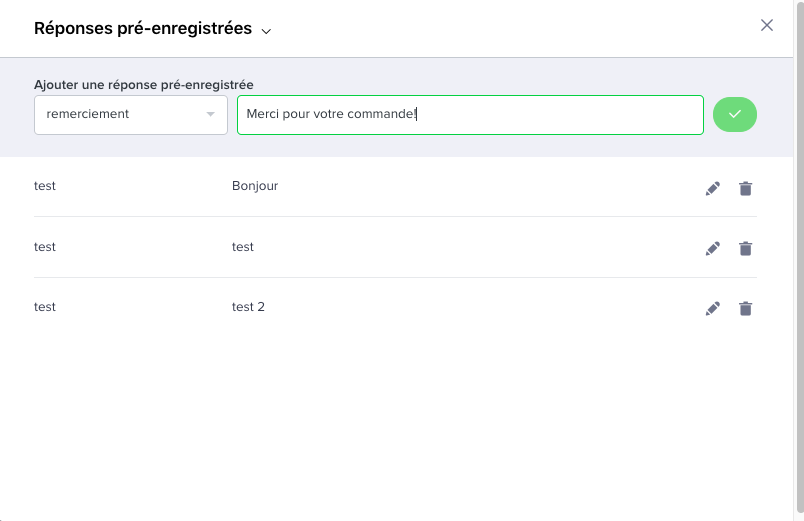The width and height of the screenshot is (804, 521).
Task: Click the triangle arrow in the category field
Action: 210,114
